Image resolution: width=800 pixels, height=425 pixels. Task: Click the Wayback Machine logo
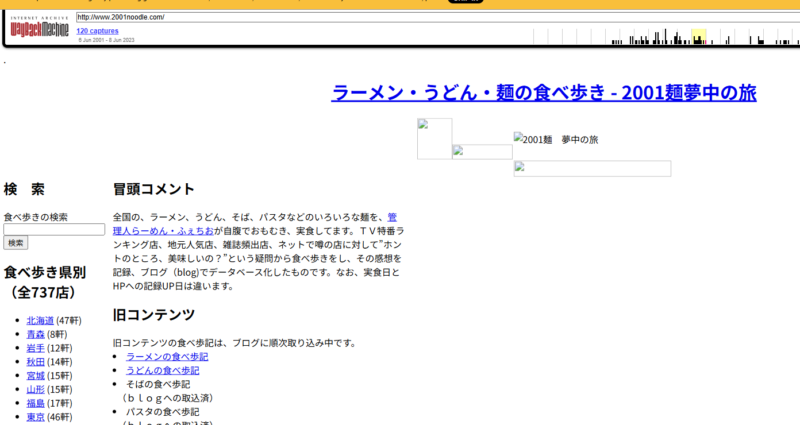(x=39, y=27)
